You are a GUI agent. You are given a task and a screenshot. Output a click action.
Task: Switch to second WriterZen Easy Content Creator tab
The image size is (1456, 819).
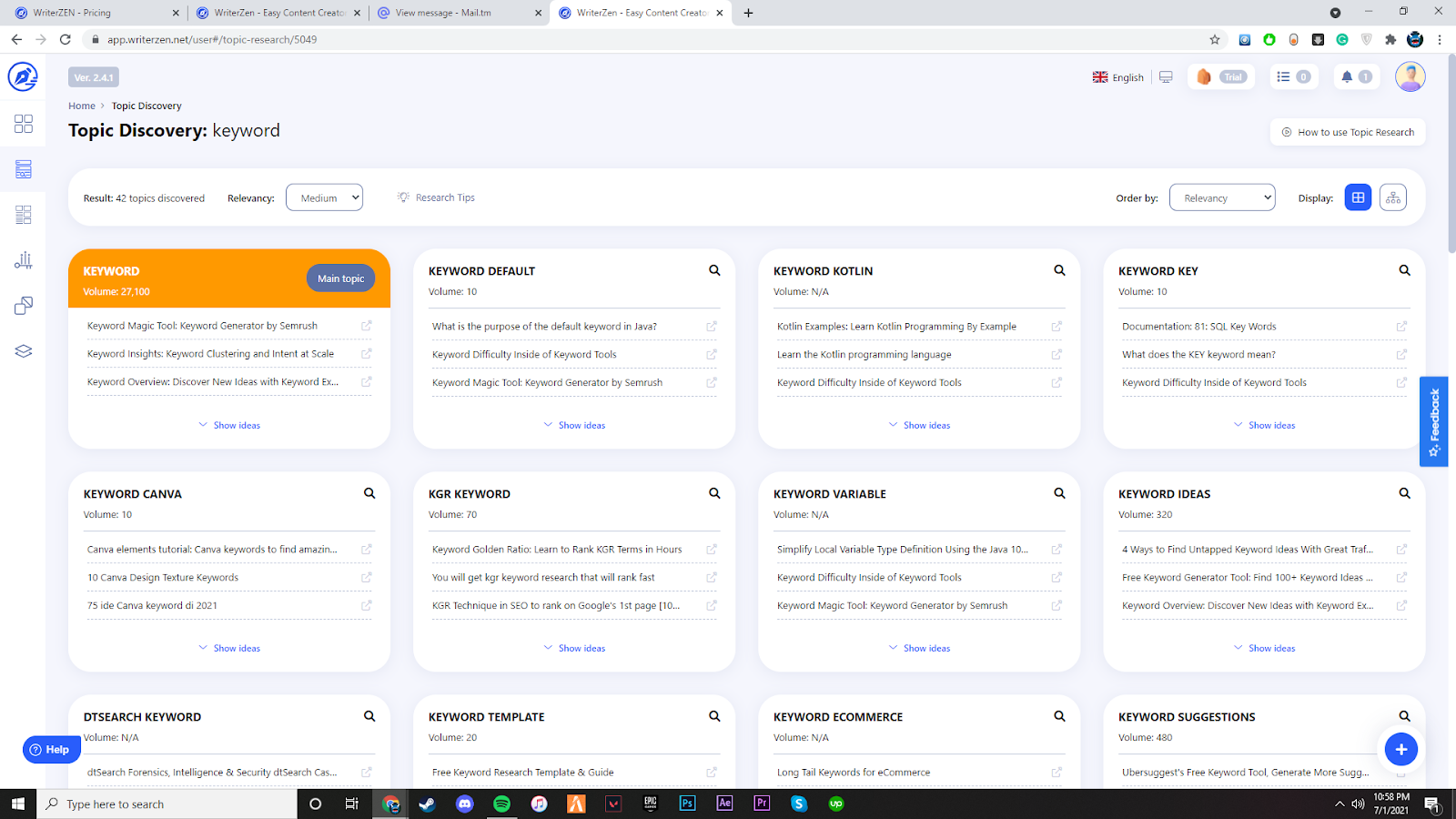click(x=639, y=13)
